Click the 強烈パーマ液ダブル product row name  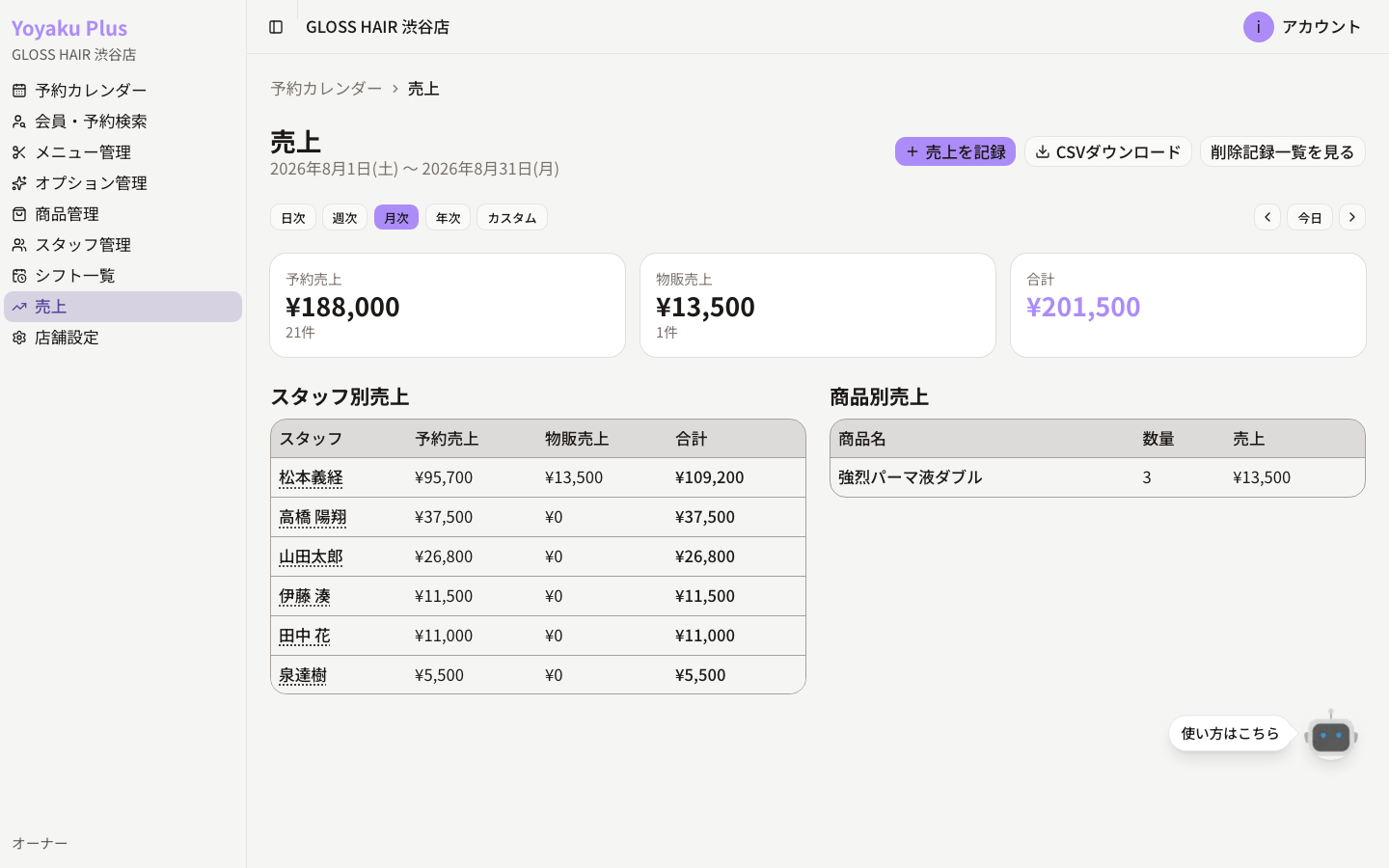click(910, 477)
